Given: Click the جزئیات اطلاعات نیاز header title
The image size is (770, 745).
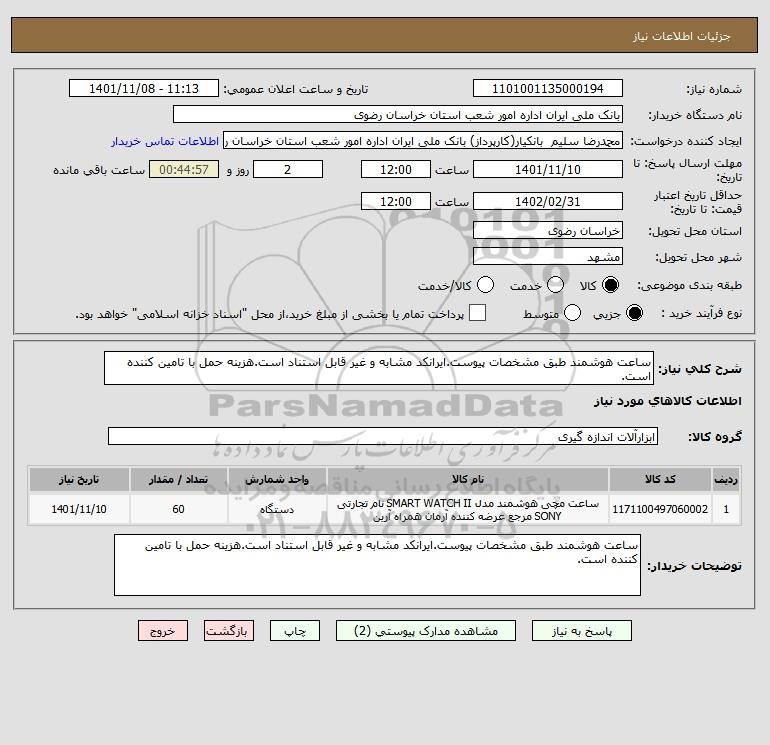Looking at the screenshot, I should coord(682,36).
